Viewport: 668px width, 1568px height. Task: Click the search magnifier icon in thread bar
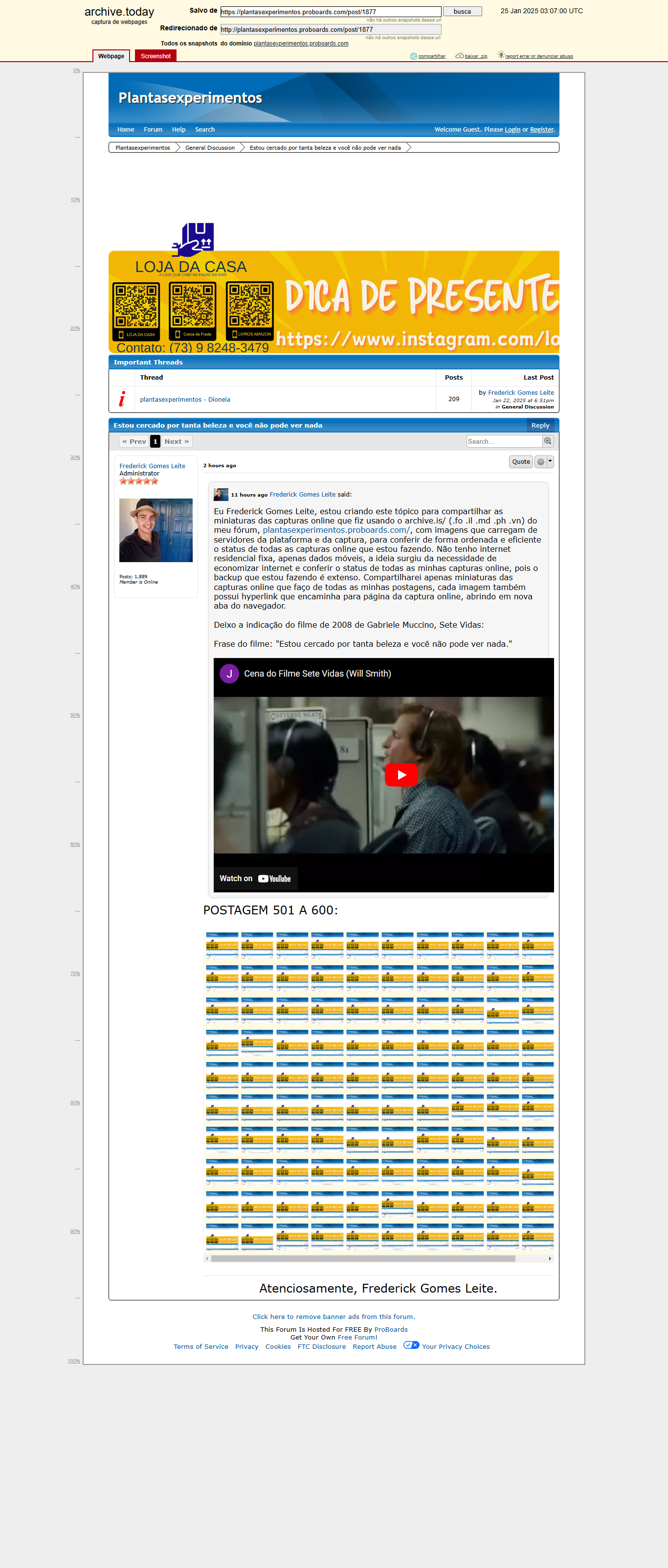coord(548,441)
